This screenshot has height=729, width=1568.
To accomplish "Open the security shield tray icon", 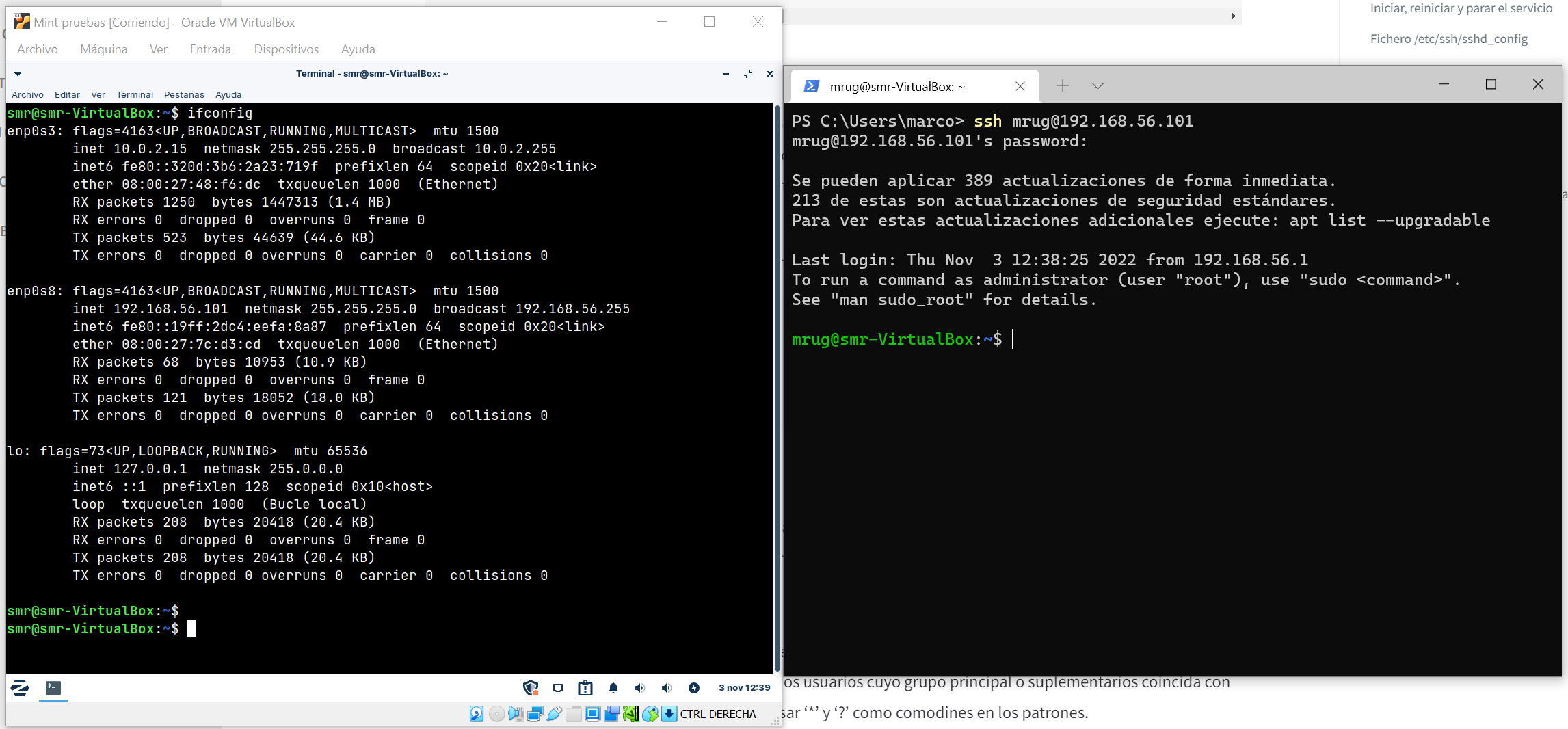I will pos(531,688).
